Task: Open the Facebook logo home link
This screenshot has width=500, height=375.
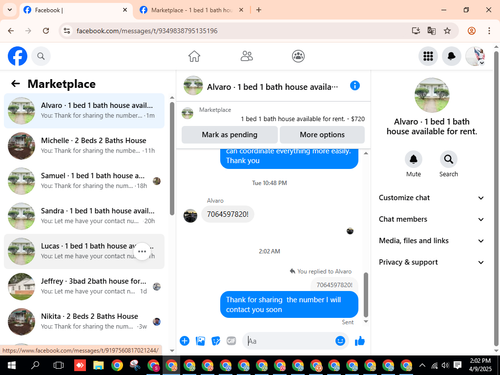Action: [17, 56]
